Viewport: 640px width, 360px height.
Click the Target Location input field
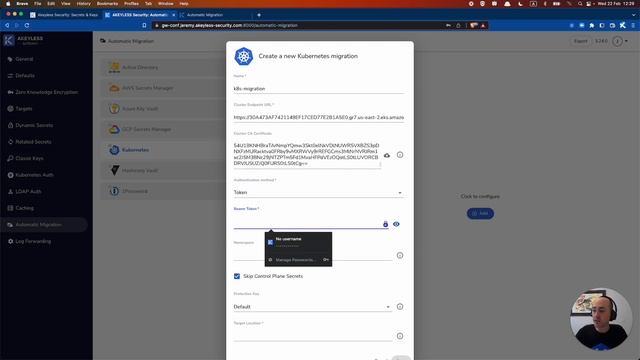pos(313,336)
